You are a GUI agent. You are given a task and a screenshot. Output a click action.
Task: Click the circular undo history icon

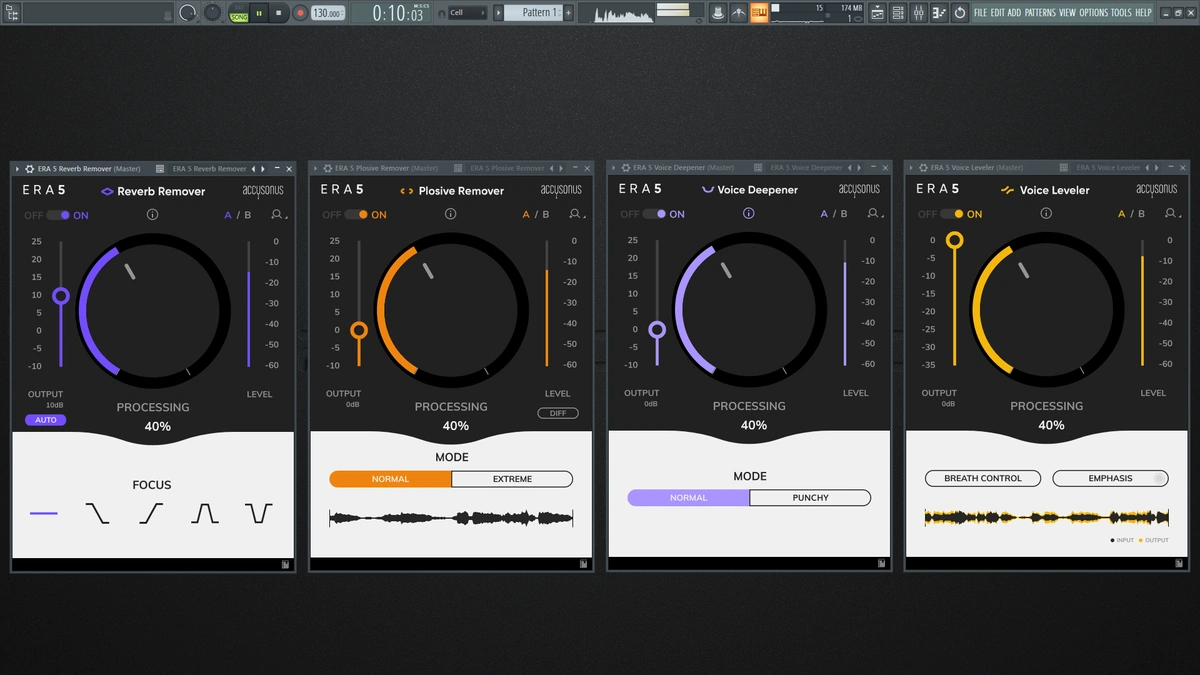coord(960,13)
